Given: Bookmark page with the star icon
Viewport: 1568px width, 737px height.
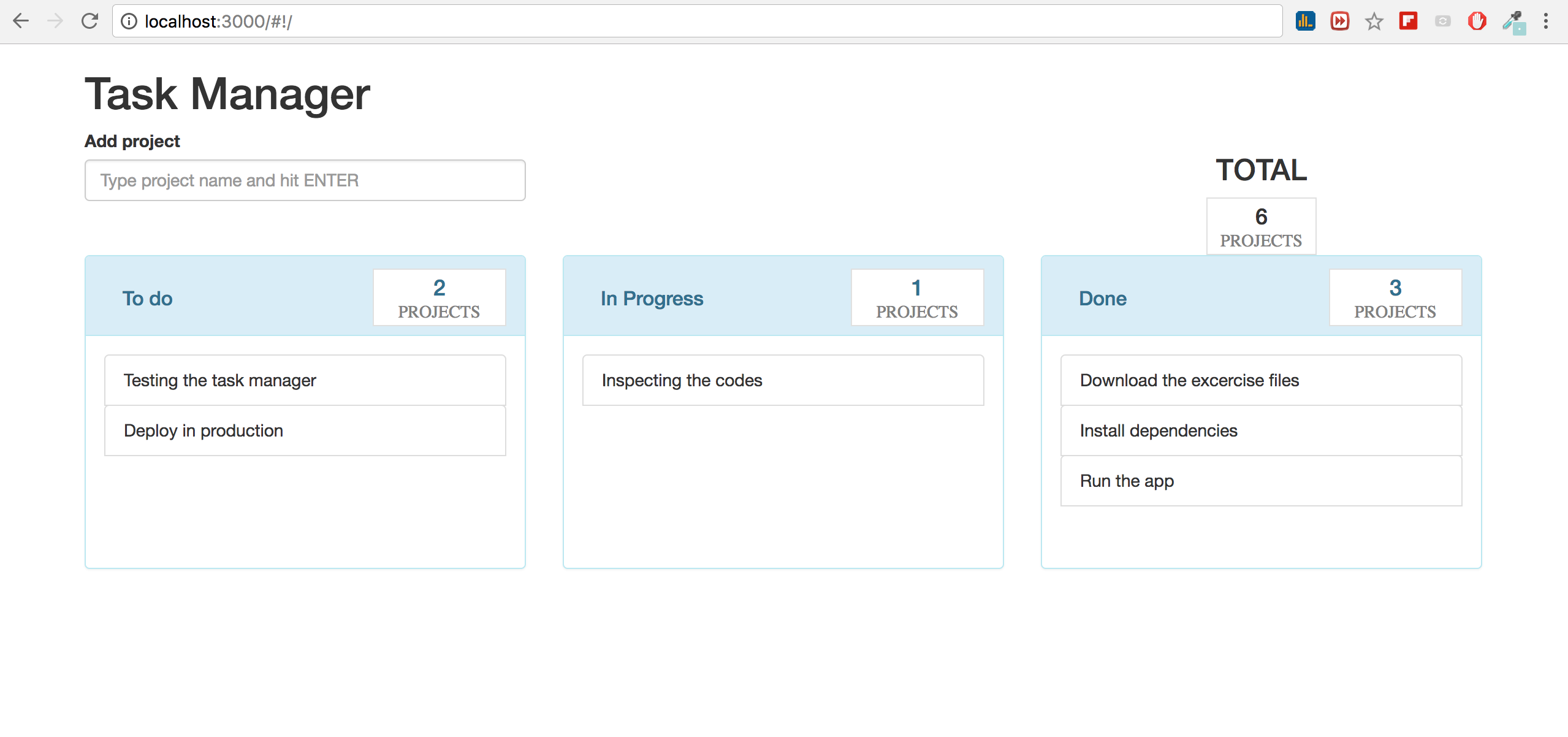Looking at the screenshot, I should coord(1374,21).
